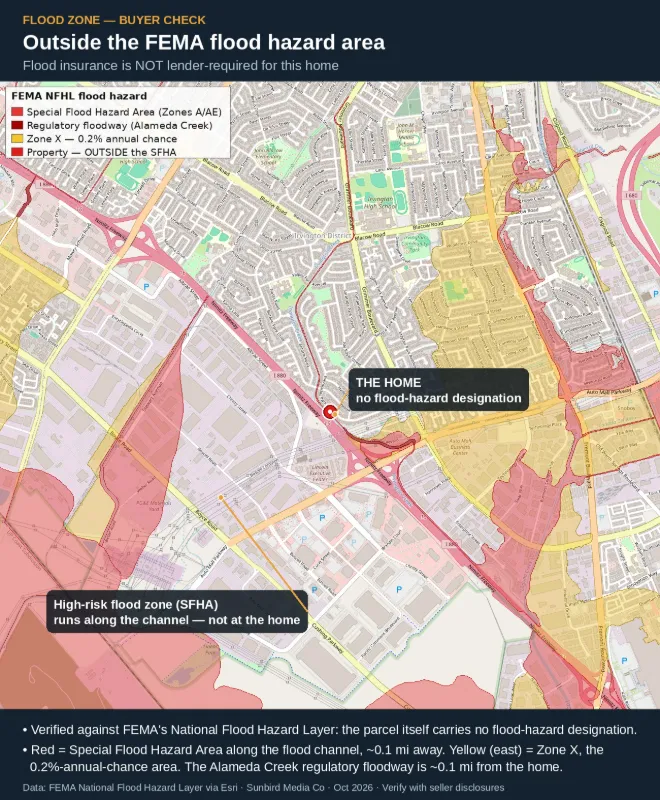Click the Zone X — 0.2% annual chance label
The width and height of the screenshot is (660, 800).
point(102,139)
